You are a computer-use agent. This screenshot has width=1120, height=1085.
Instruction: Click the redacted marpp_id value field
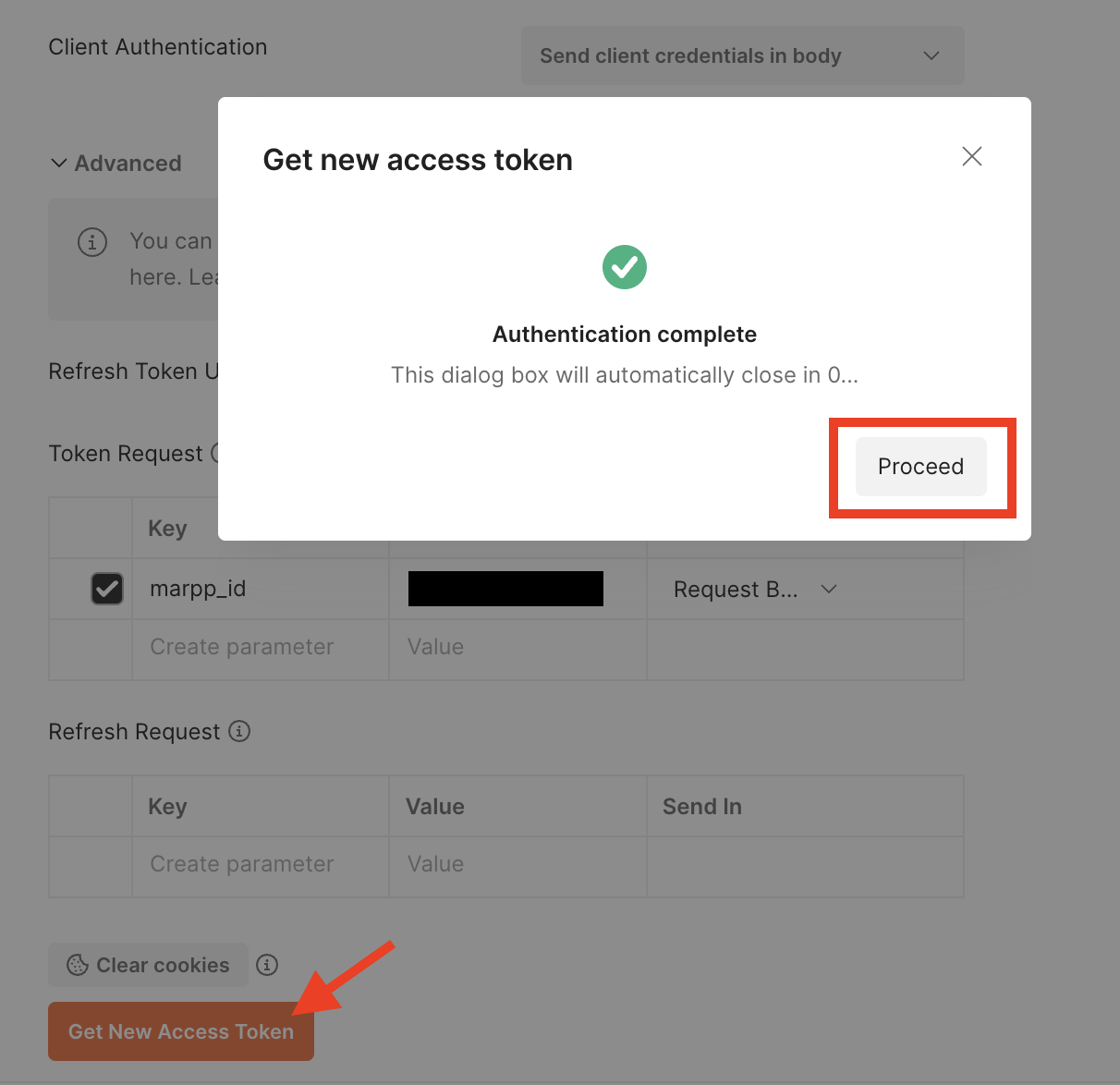[x=505, y=589]
